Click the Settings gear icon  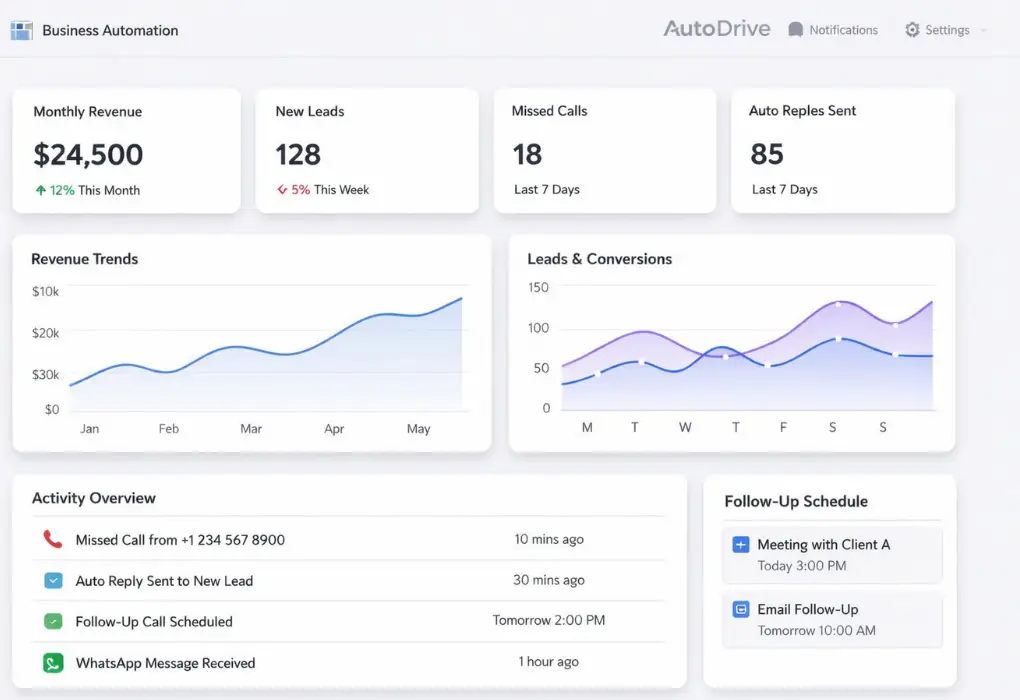point(912,30)
